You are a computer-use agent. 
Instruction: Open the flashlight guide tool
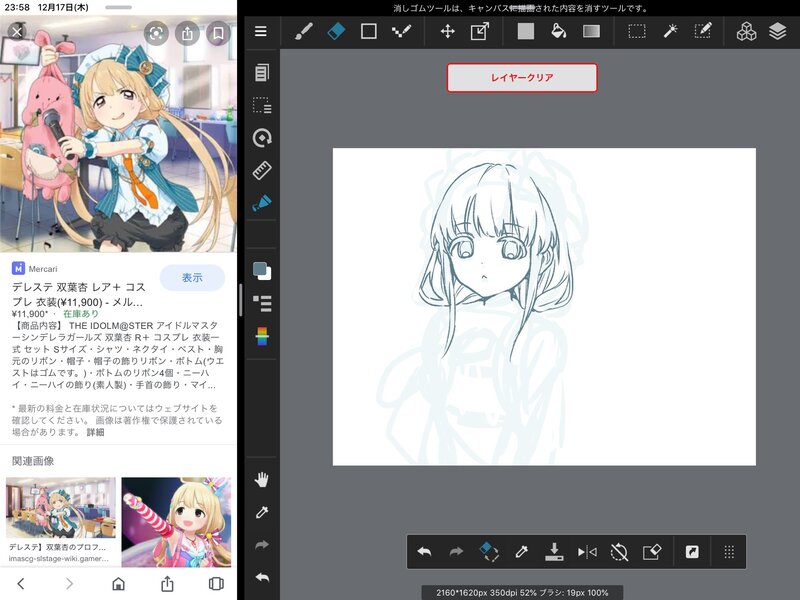pyautogui.click(x=262, y=203)
